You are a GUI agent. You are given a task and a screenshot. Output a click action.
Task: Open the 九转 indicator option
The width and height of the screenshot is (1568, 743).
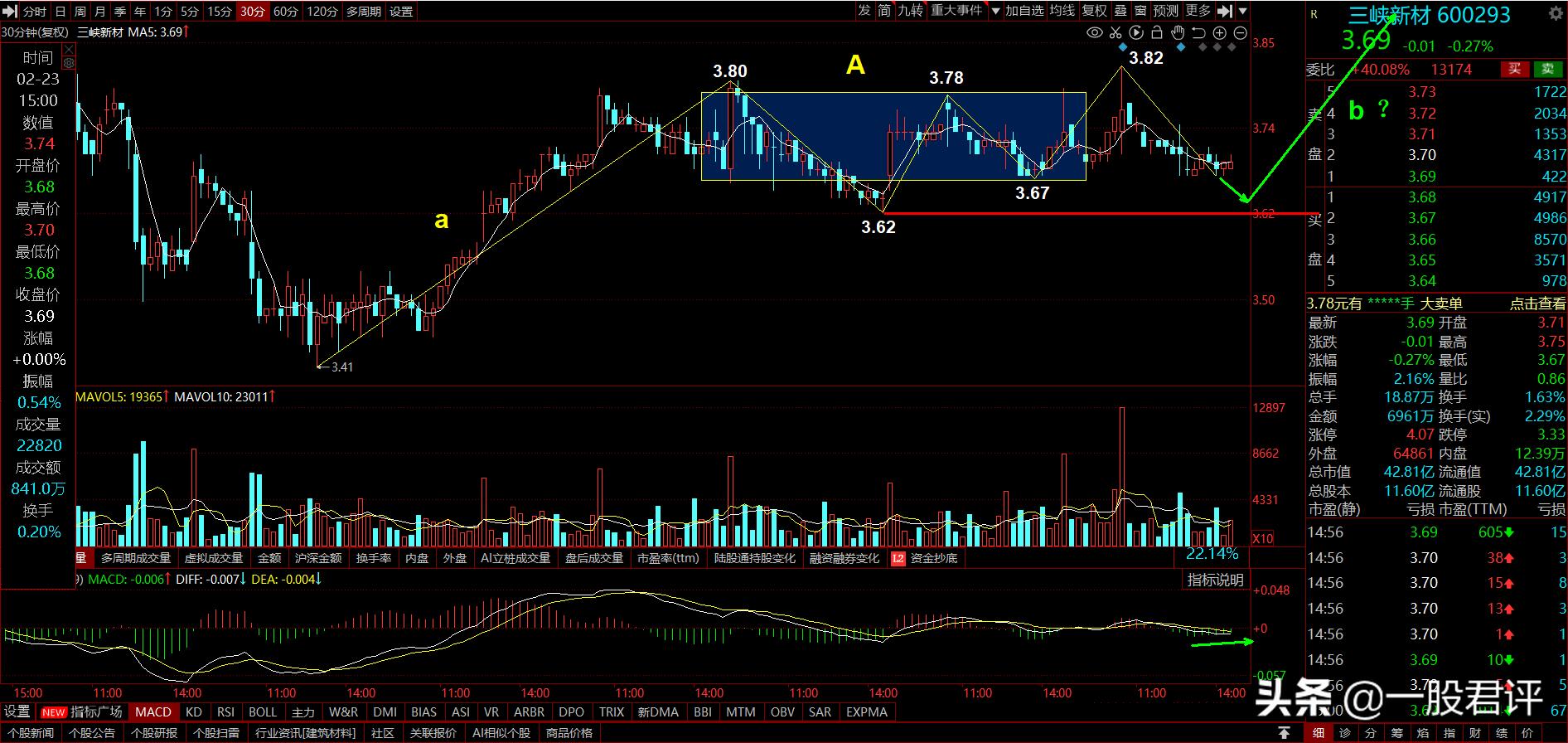[910, 11]
